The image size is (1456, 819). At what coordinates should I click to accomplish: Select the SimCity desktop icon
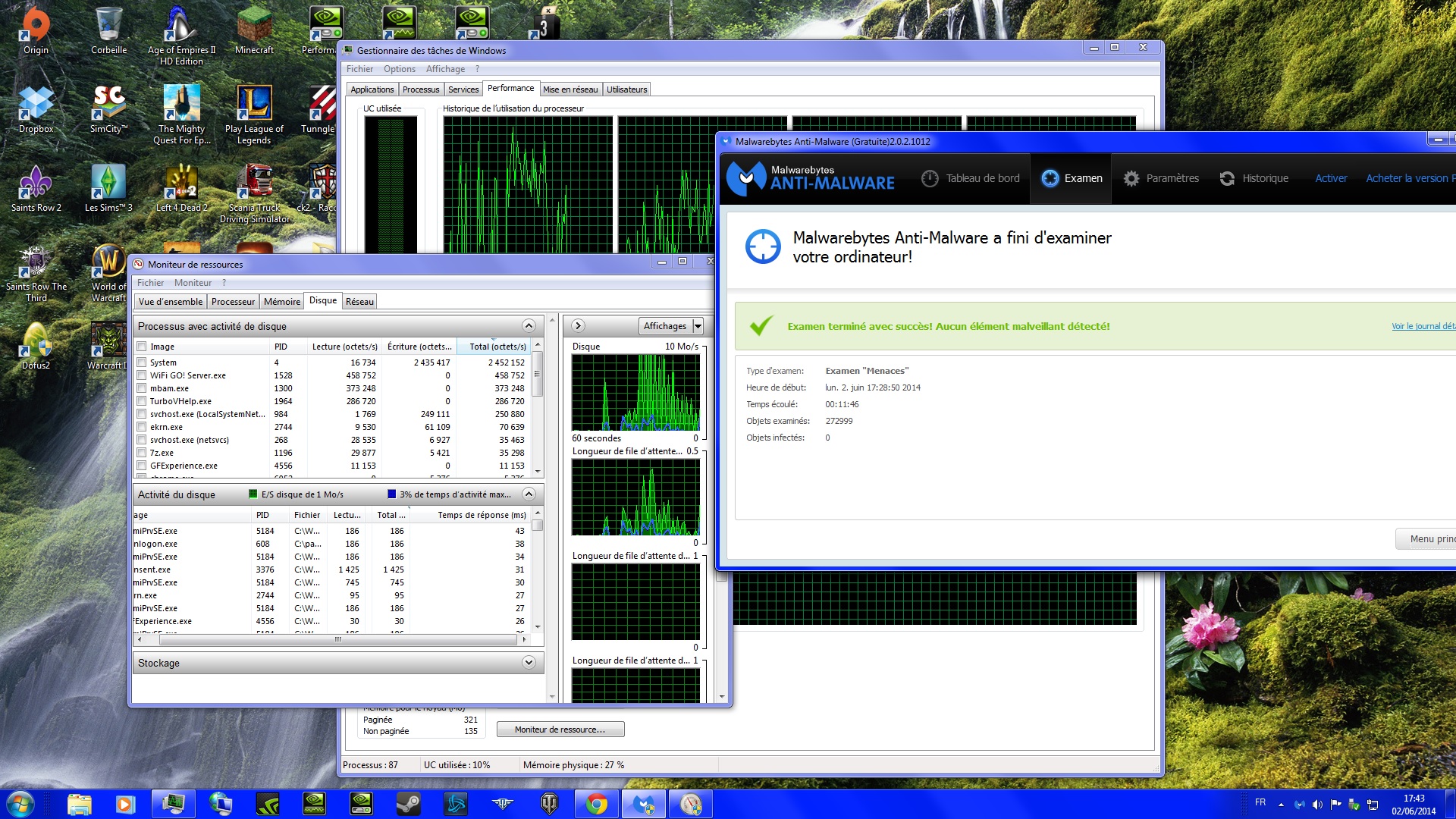pyautogui.click(x=108, y=109)
